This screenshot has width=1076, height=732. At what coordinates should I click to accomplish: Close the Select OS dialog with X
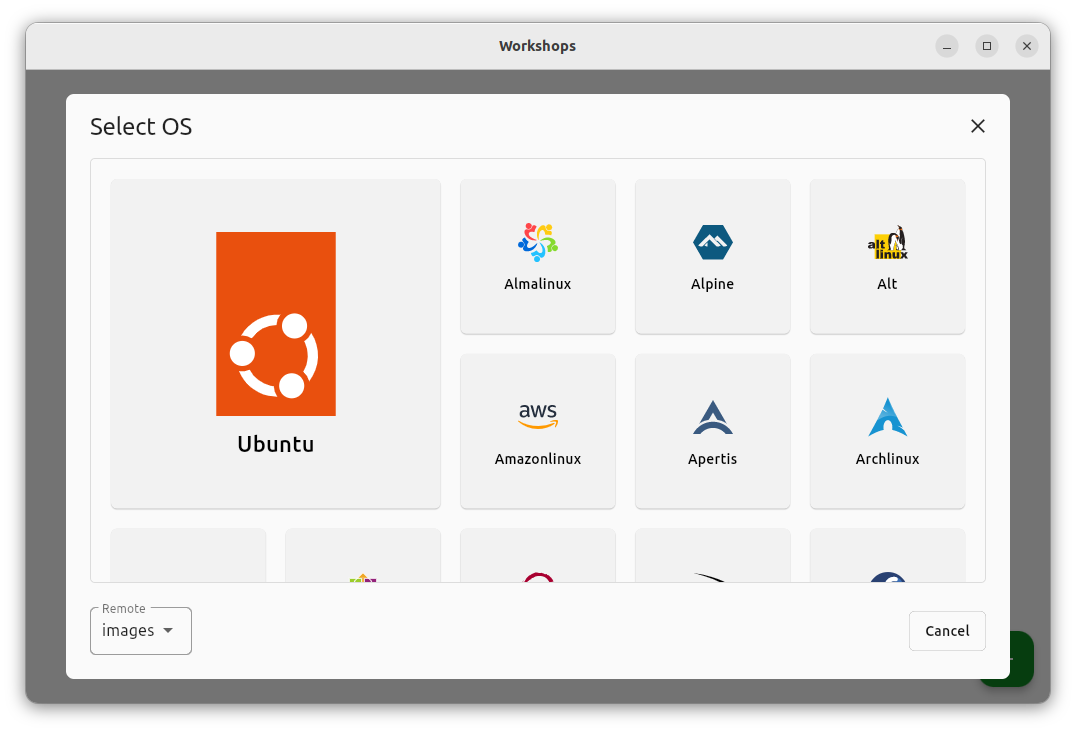(x=977, y=126)
